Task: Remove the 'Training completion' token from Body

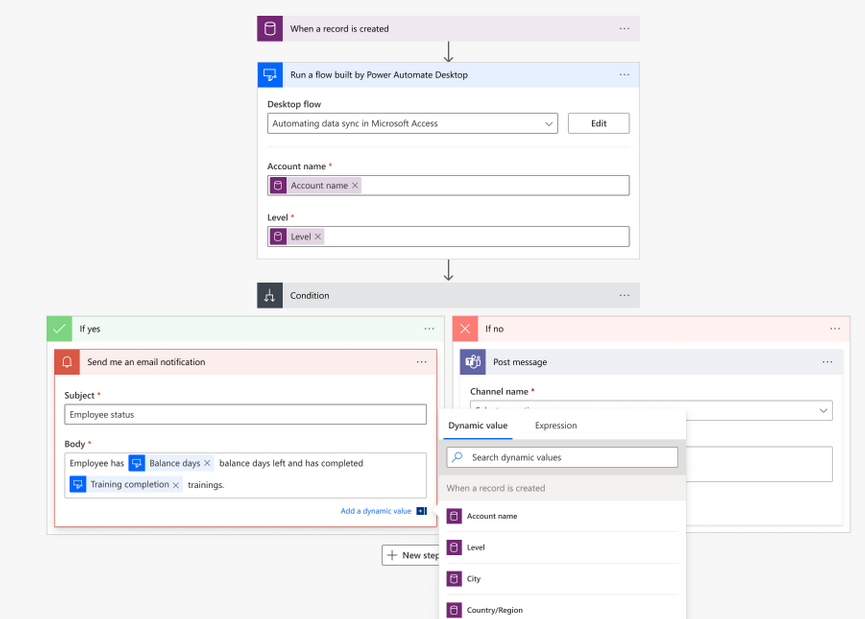Action: [x=176, y=485]
